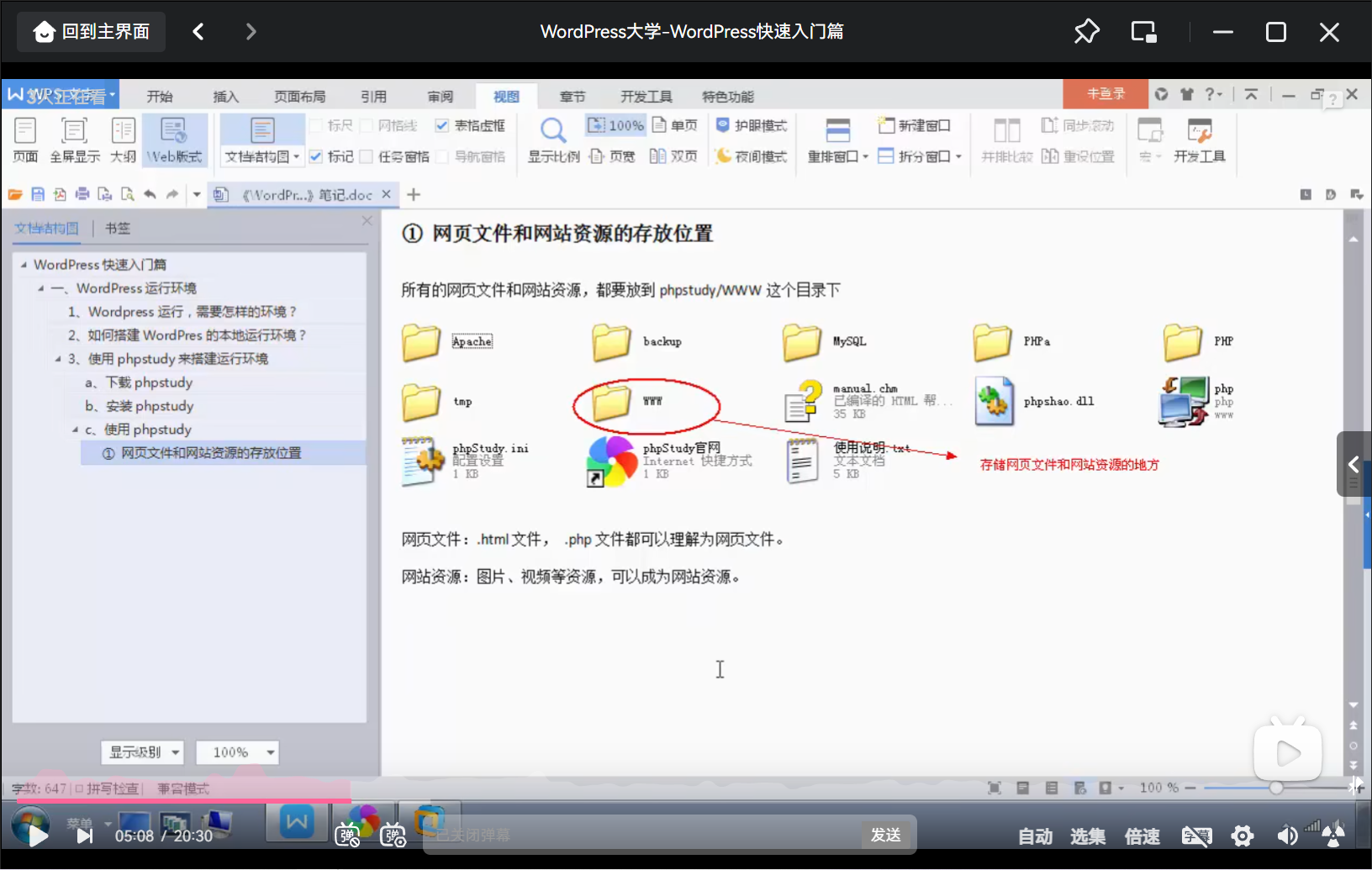Click the 100% zoom button in ribbon
This screenshot has height=870, width=1372.
tap(615, 125)
